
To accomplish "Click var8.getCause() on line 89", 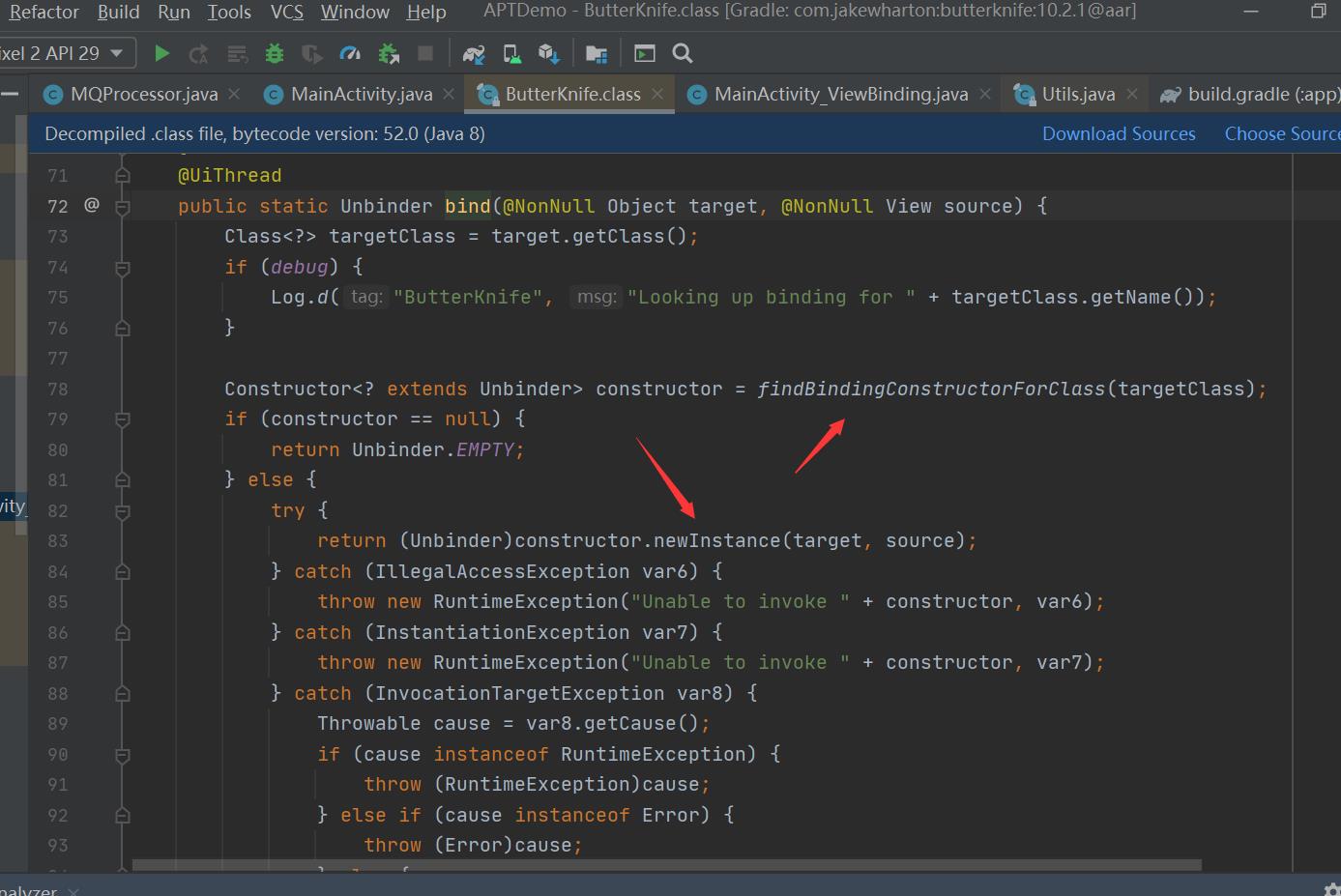I will tap(613, 723).
